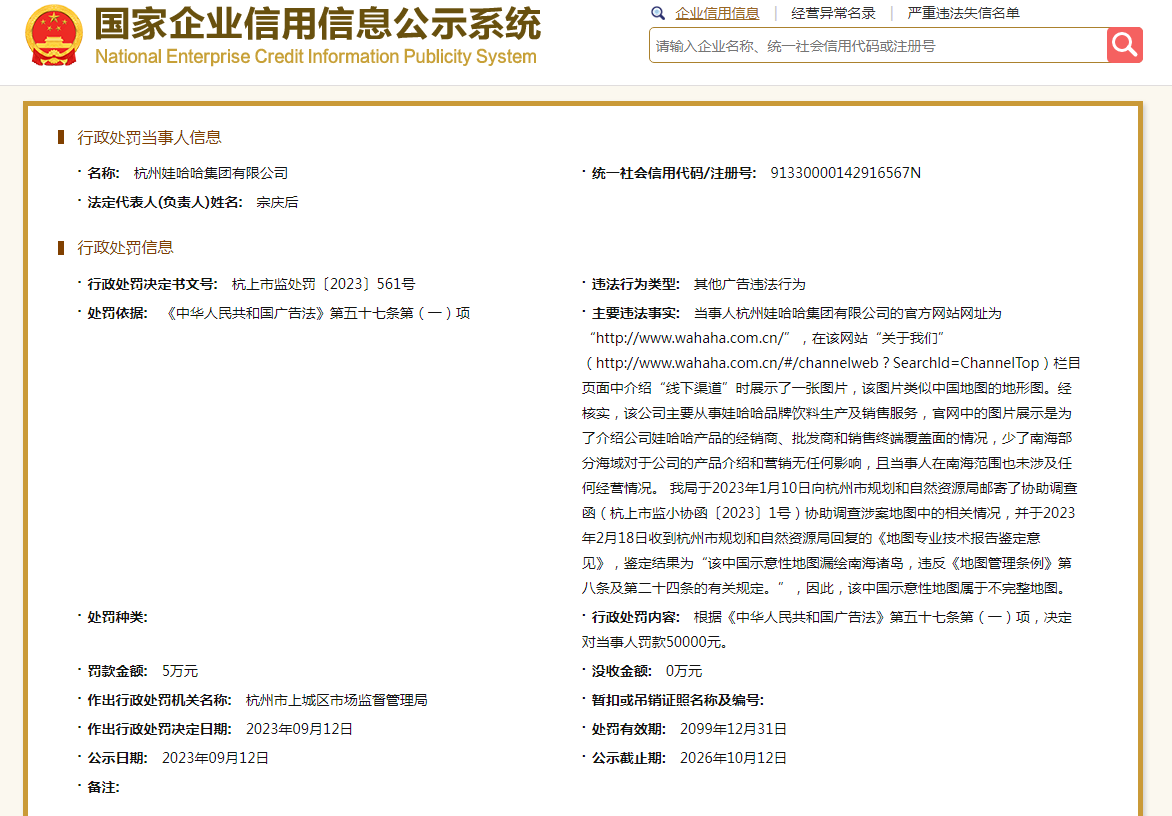
Task: Click the authority name 杭州市上城区市场监督管理局
Action: click(336, 700)
